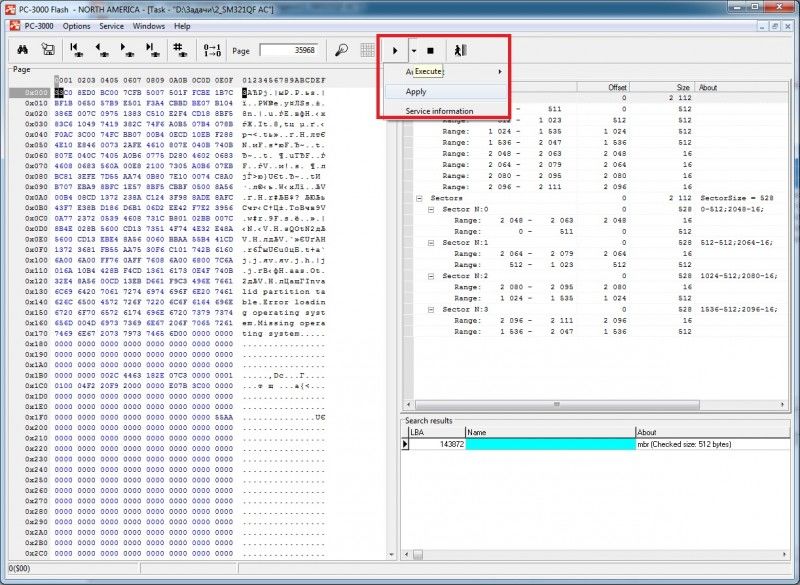Click the horizontal scrollbar of the tree panel
Screen dimensions: 800x585
point(557,404)
